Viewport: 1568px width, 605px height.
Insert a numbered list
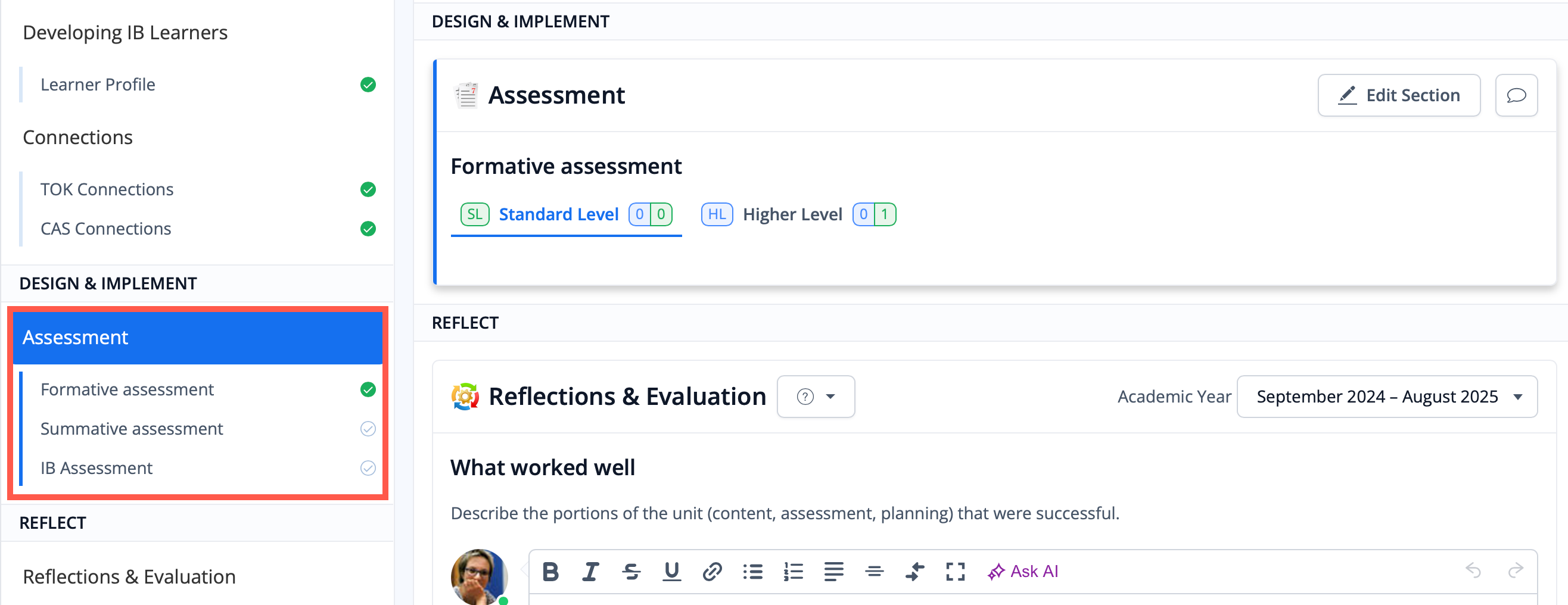click(x=793, y=572)
